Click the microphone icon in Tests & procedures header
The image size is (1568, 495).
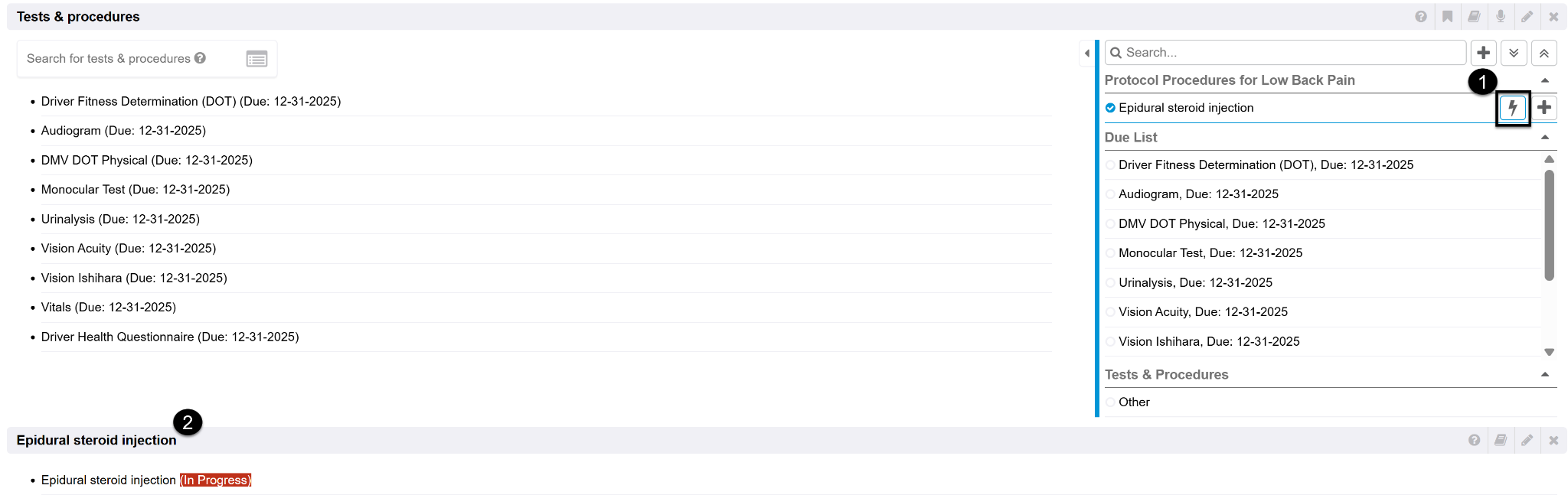[1501, 16]
